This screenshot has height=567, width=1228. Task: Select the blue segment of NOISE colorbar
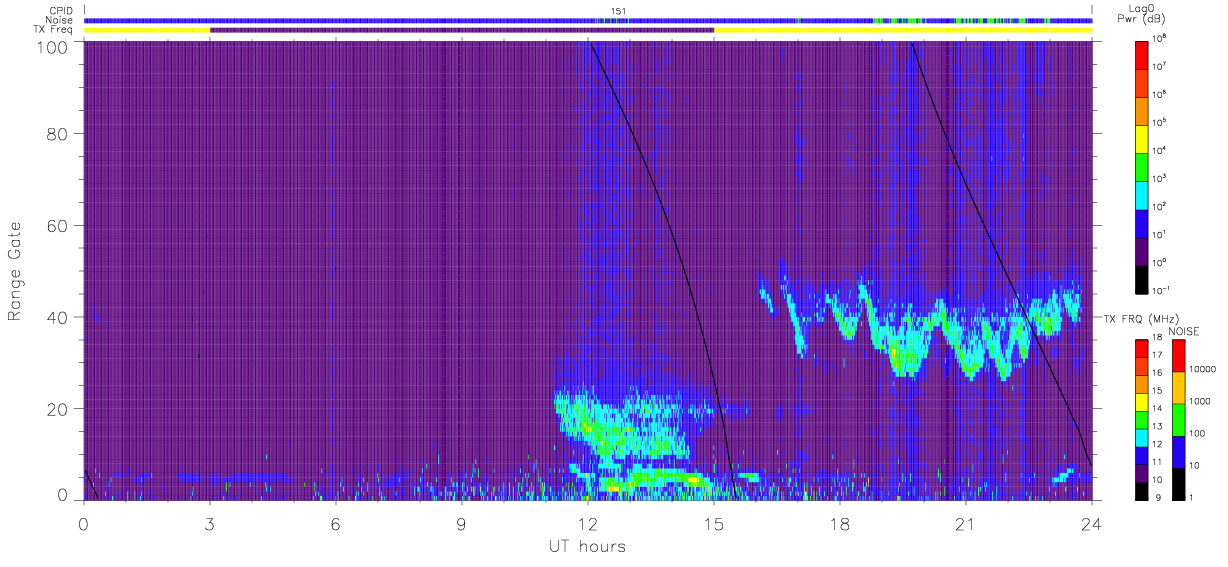[x=1178, y=452]
